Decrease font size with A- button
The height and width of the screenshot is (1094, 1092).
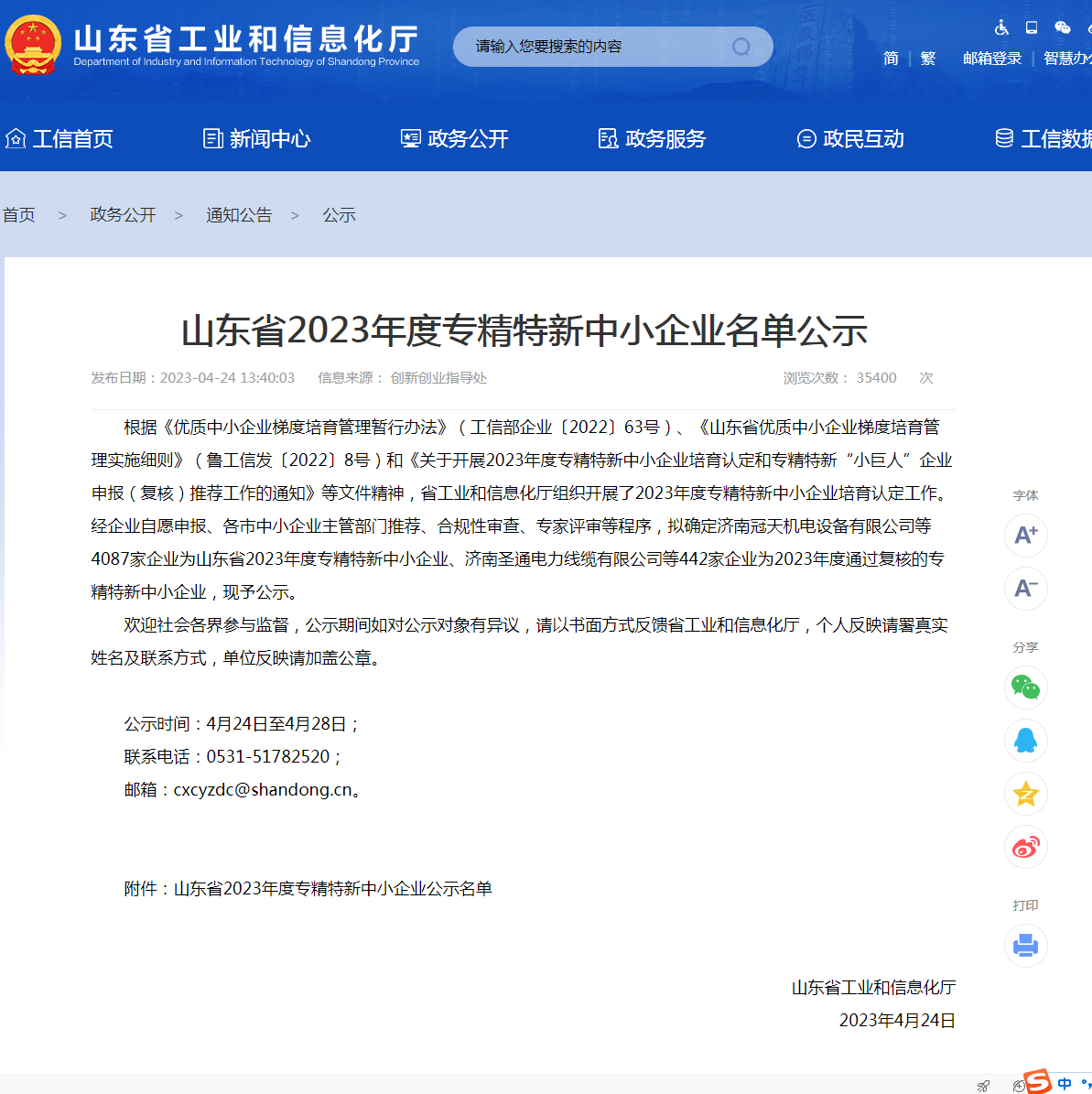coord(1026,588)
